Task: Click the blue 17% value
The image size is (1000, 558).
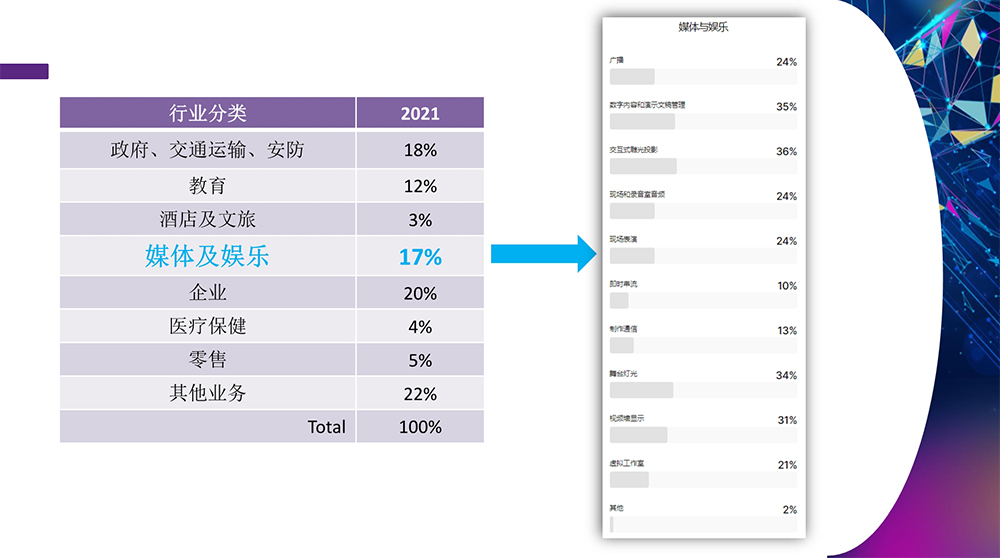Action: (x=420, y=257)
